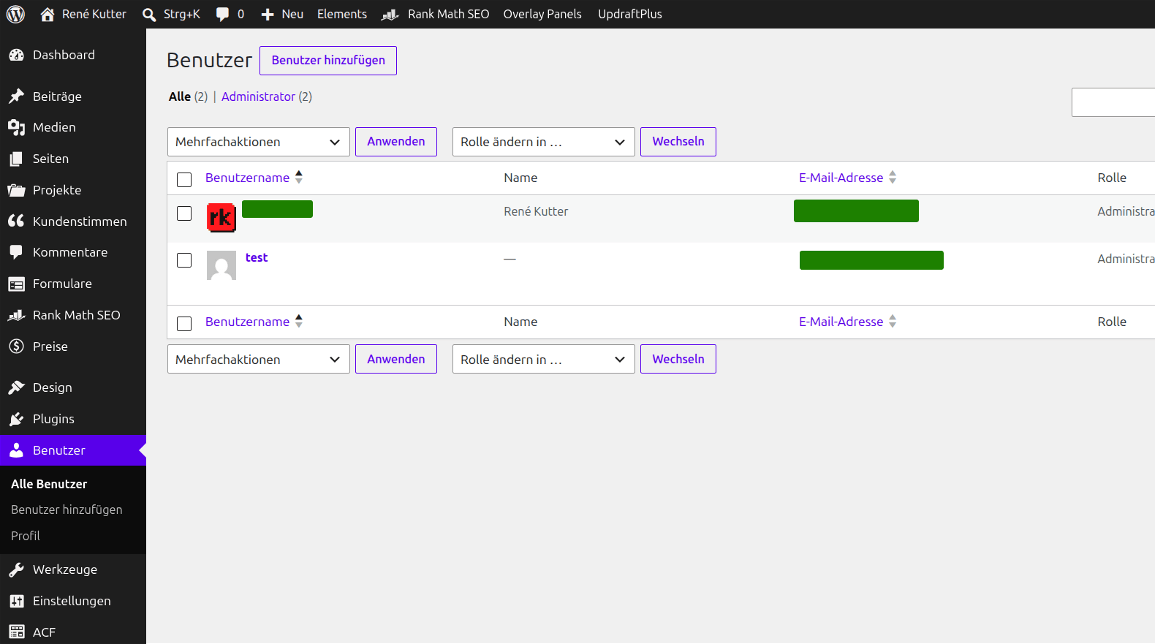Click the Preise dollar icon
The width and height of the screenshot is (1155, 644).
coord(16,346)
